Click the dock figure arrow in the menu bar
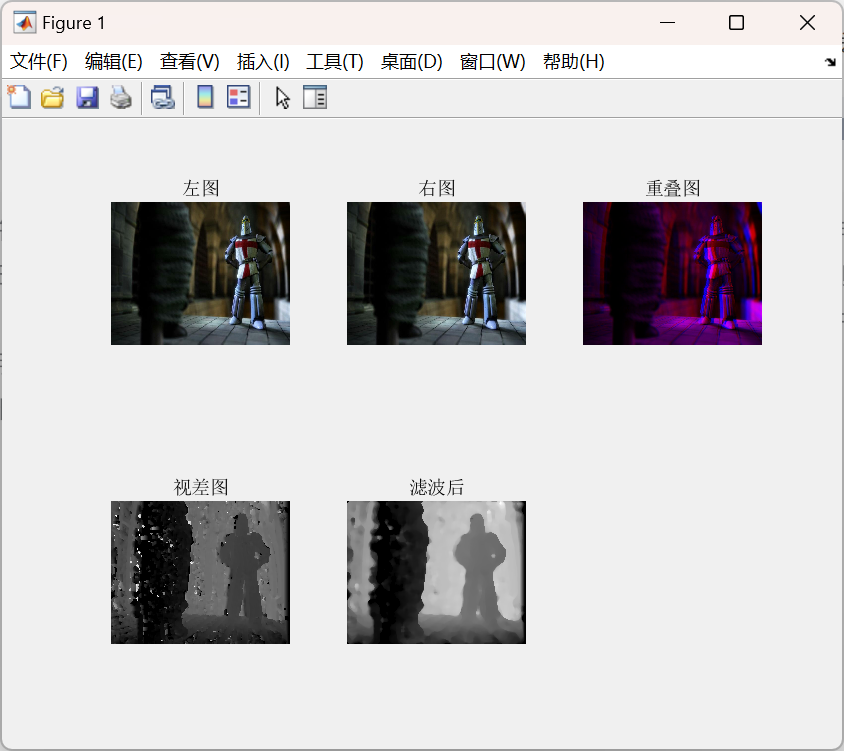The image size is (844, 751). (x=830, y=62)
